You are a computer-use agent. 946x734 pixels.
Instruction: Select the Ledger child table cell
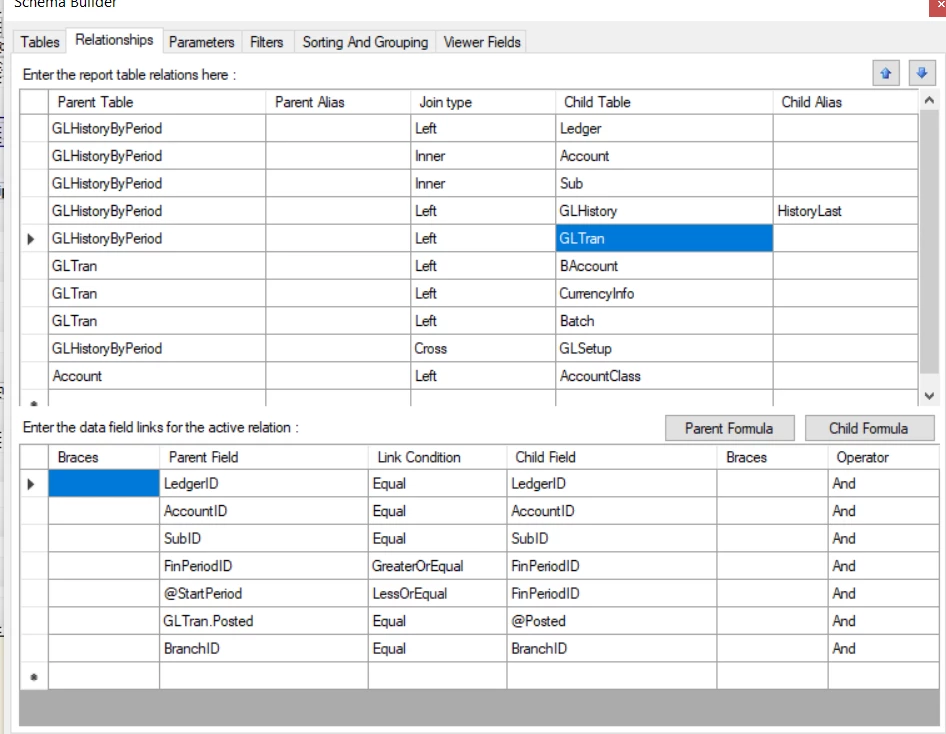coord(664,128)
